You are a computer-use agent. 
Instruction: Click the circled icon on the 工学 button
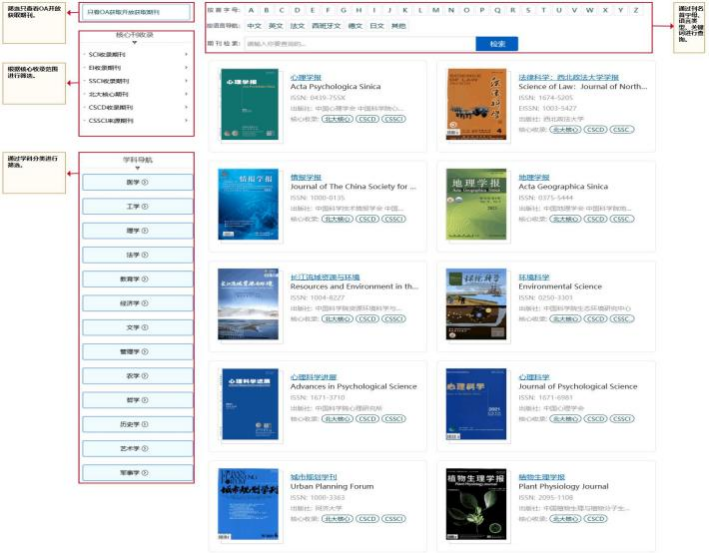point(145,206)
